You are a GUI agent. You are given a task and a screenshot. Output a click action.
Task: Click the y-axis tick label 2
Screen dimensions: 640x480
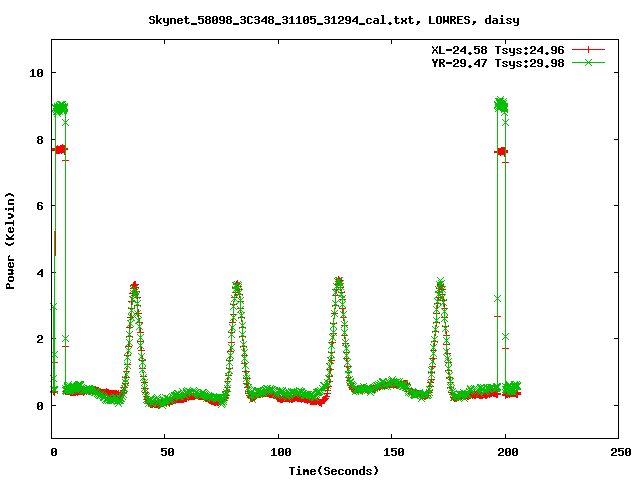click(x=40, y=339)
